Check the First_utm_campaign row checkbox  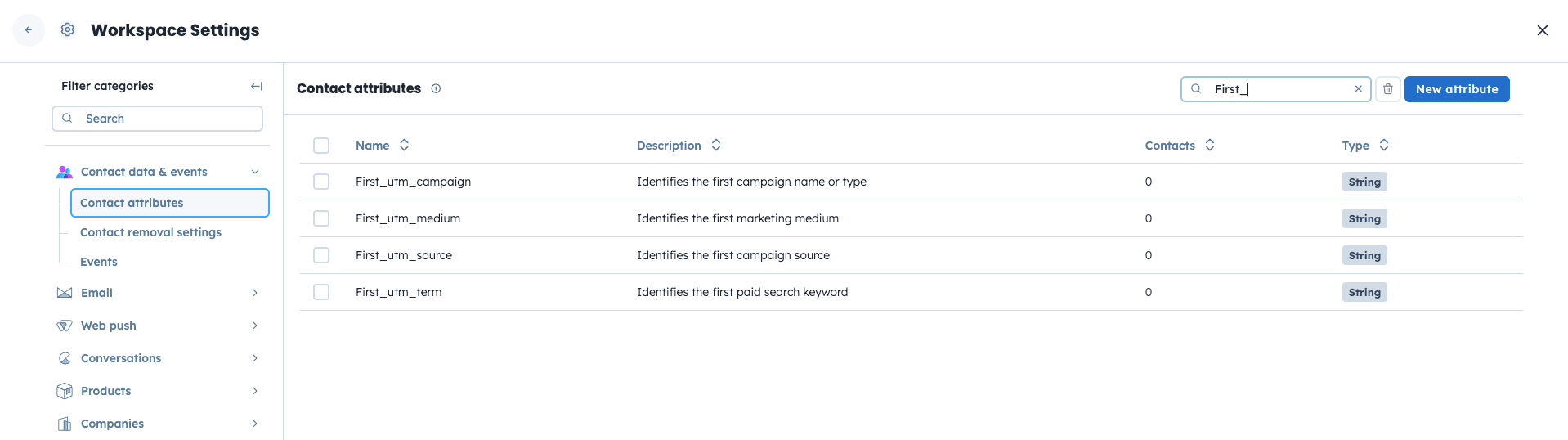321,182
